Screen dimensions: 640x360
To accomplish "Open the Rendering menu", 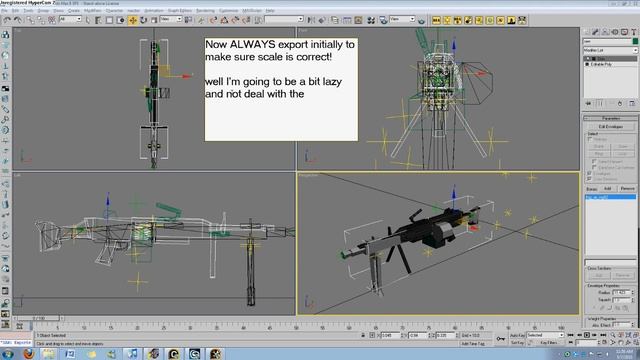I will tap(205, 11).
